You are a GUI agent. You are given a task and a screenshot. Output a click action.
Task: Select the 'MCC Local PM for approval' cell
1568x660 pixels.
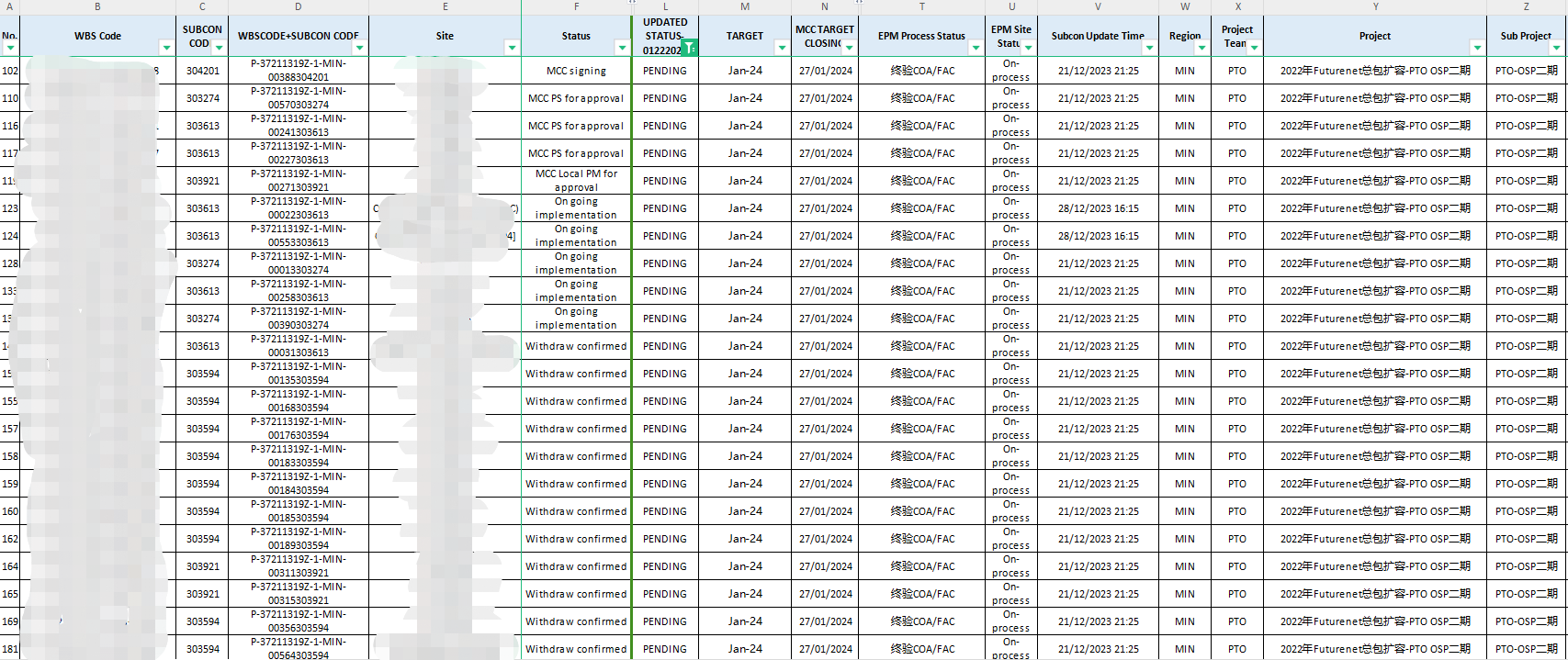point(576,181)
